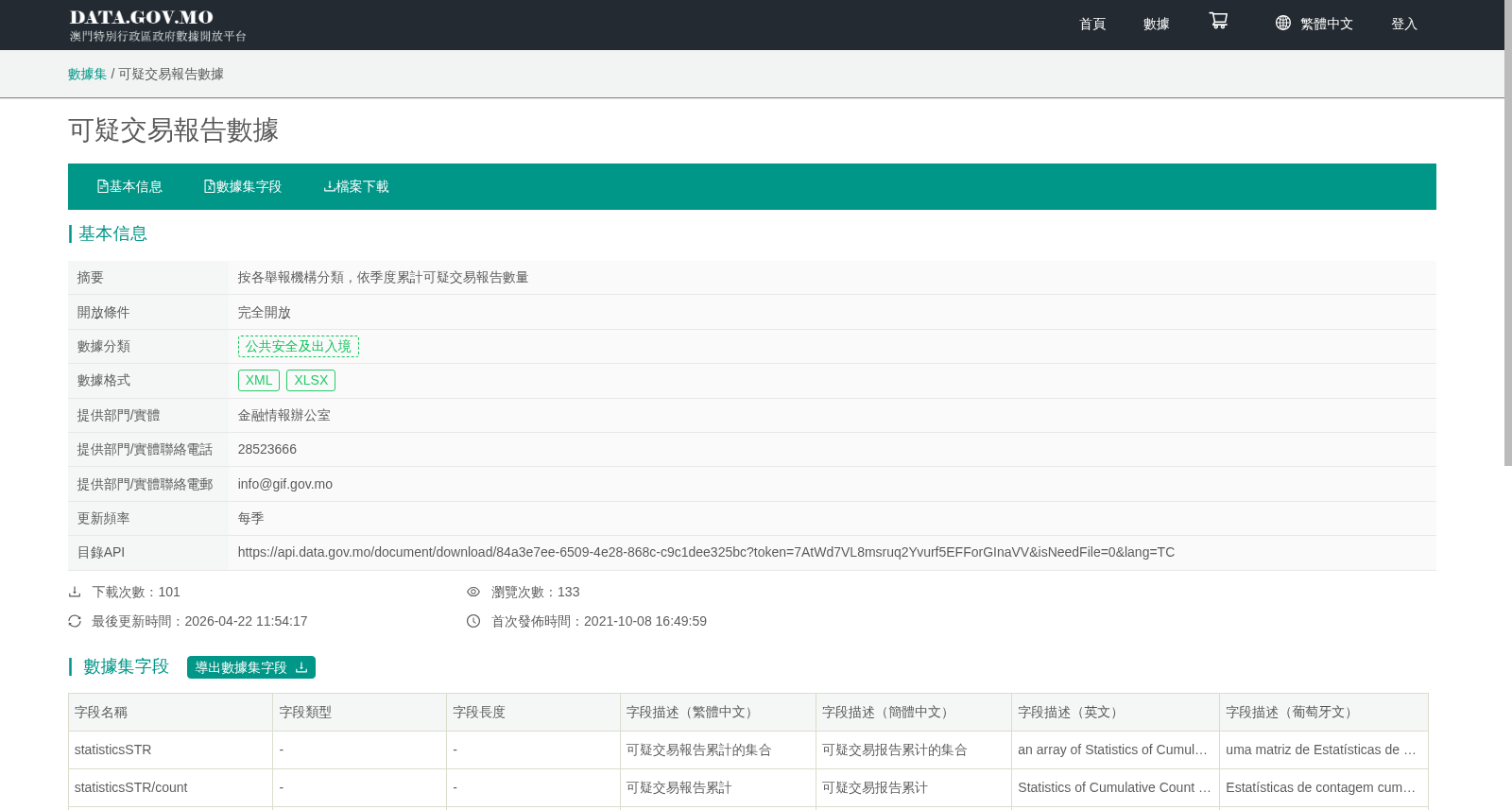Image resolution: width=1512 pixels, height=810 pixels.
Task: Click the statisticsSTR field name cell
Action: [x=170, y=750]
